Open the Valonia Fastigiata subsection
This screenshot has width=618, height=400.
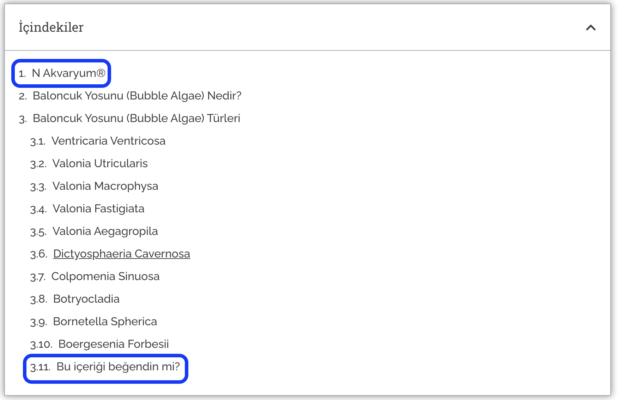click(x=98, y=208)
